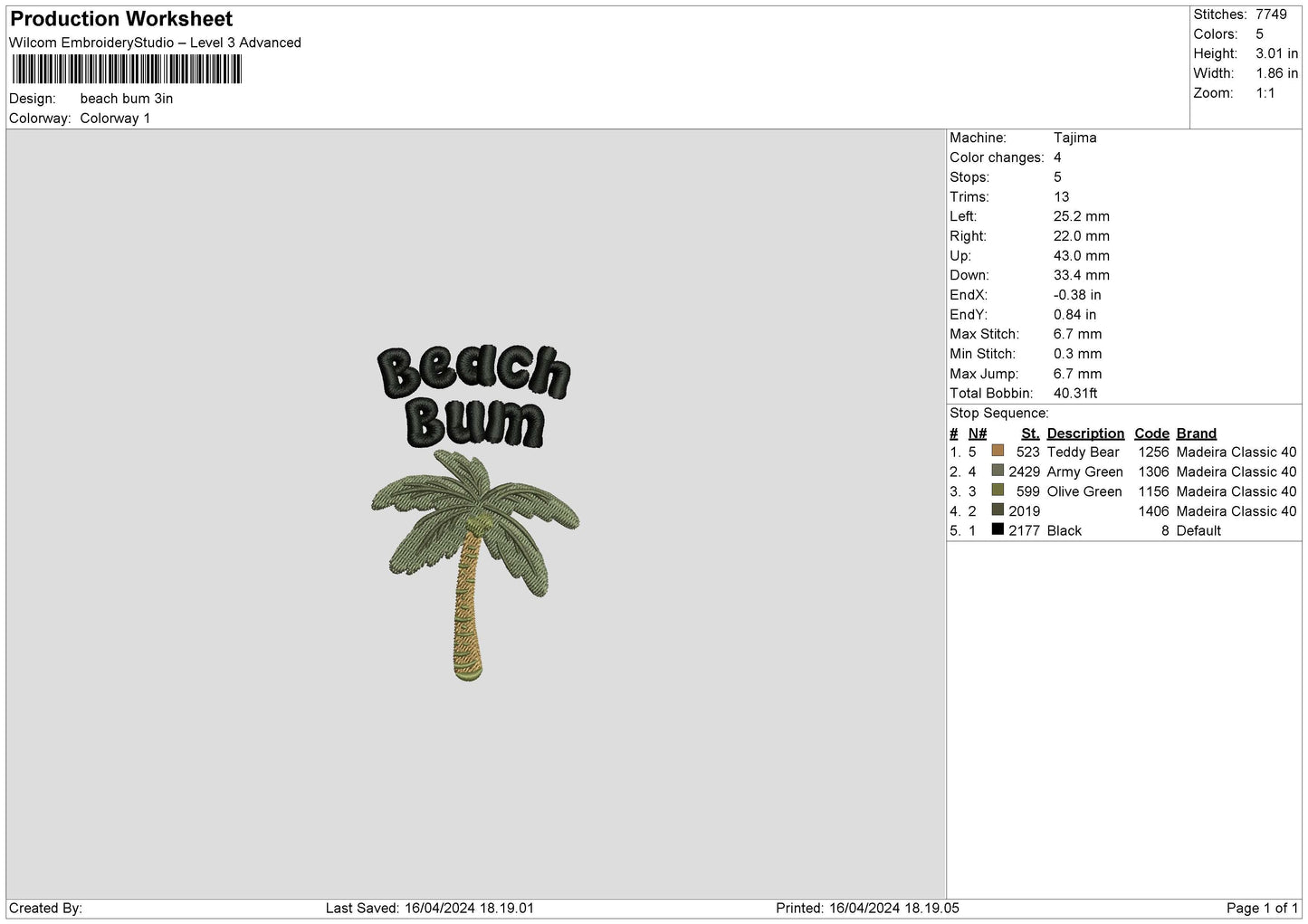
Task: Click the Trims value 13
Action: point(1062,196)
